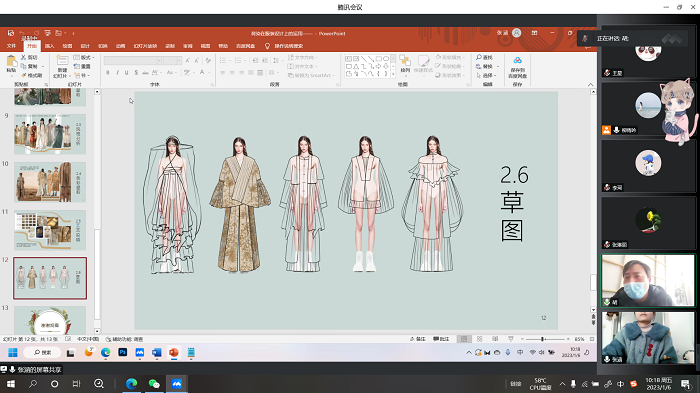
Task: Open the font name dropdown
Action: pyautogui.click(x=159, y=60)
